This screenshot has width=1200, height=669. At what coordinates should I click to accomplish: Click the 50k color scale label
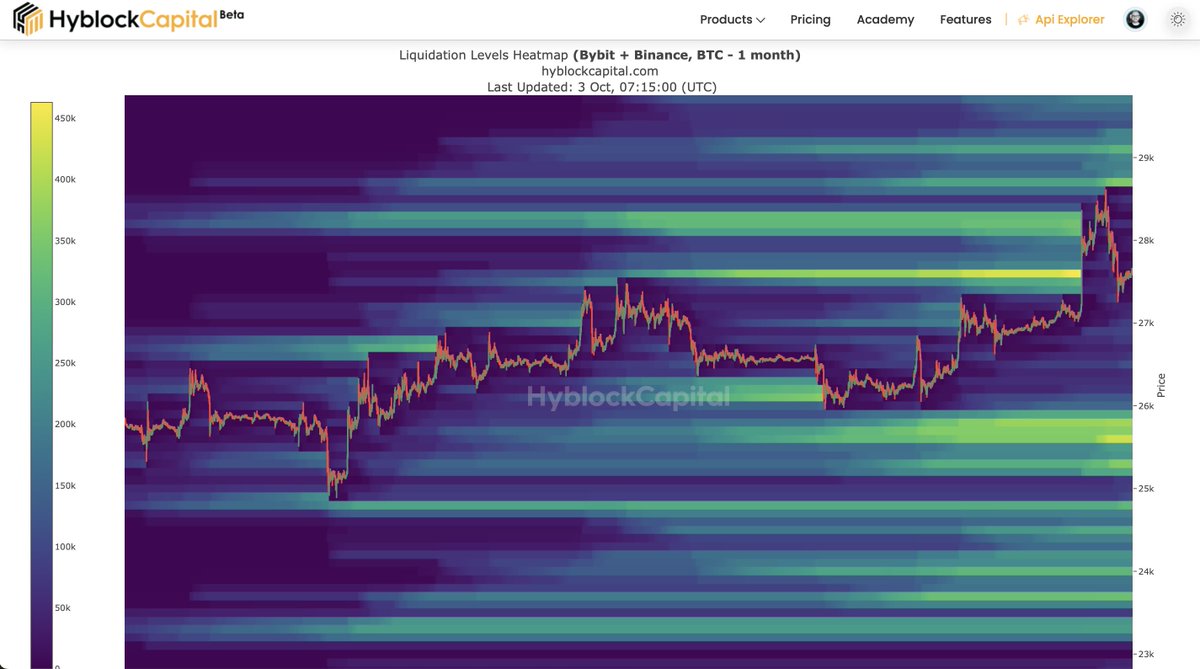point(63,608)
